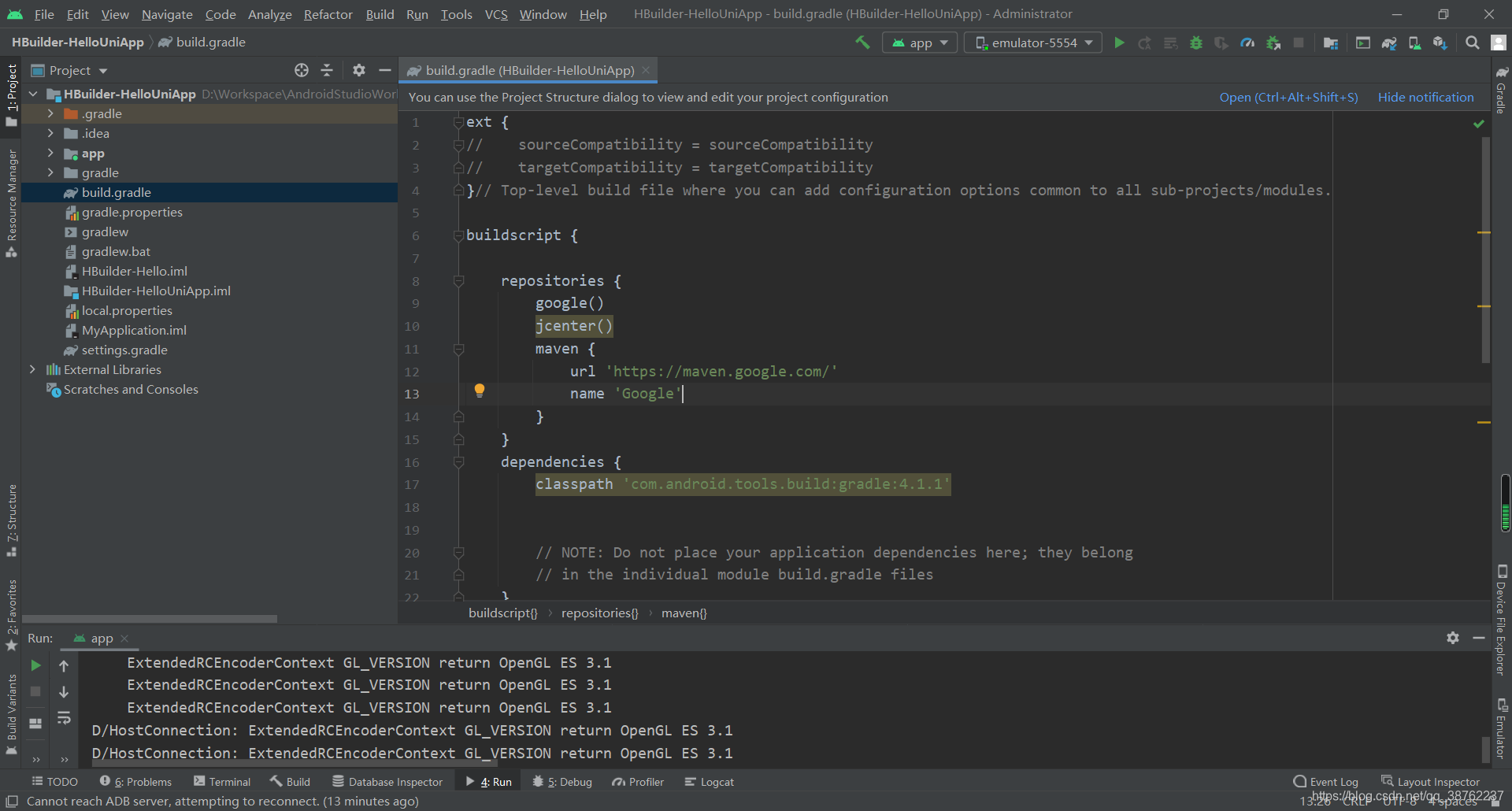This screenshot has height=811, width=1512.
Task: Open Project Structure from the toolbar icon
Action: point(1331,43)
